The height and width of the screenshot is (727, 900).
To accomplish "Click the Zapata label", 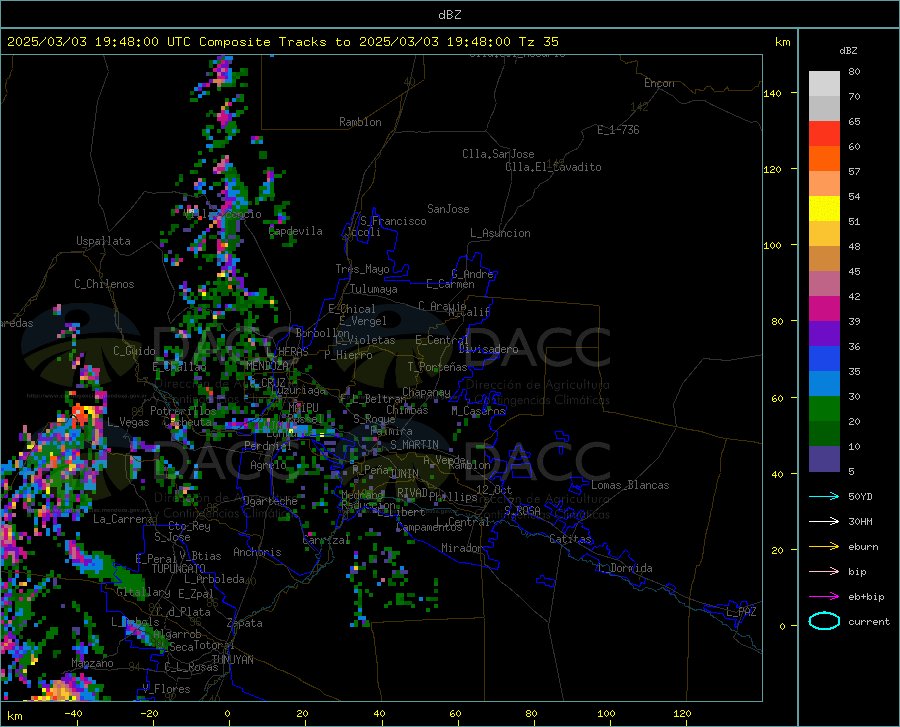I will click(x=245, y=623).
